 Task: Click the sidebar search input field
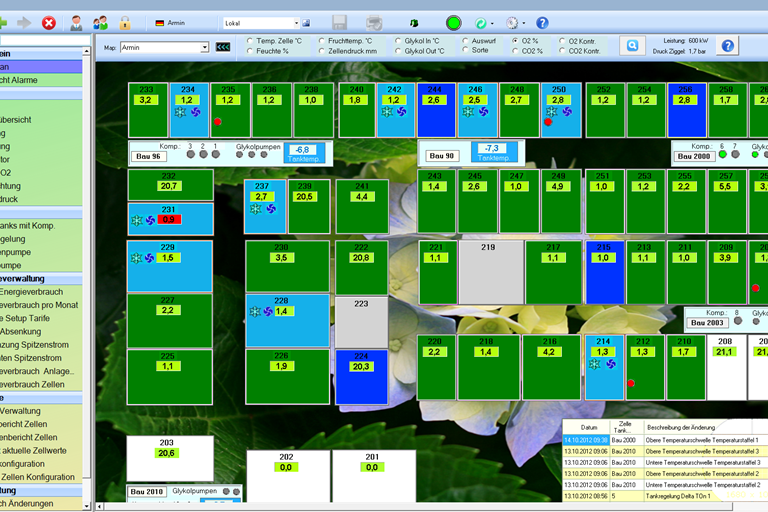(x=45, y=40)
